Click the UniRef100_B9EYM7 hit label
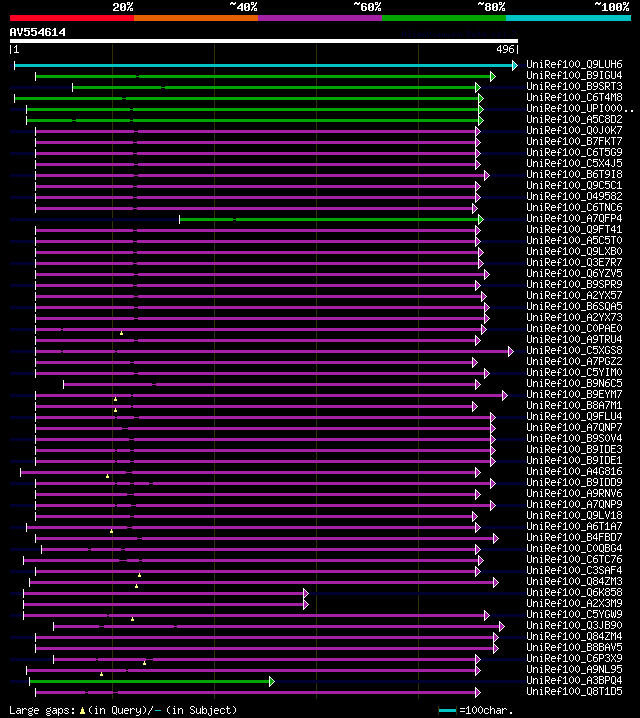The image size is (640, 718). pyautogui.click(x=574, y=394)
